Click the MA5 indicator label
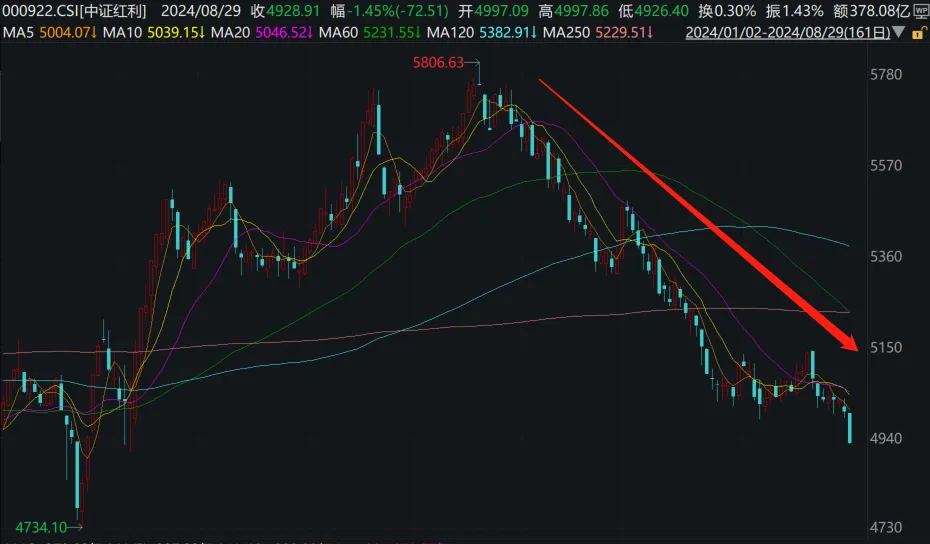This screenshot has width=930, height=544. tap(20, 32)
